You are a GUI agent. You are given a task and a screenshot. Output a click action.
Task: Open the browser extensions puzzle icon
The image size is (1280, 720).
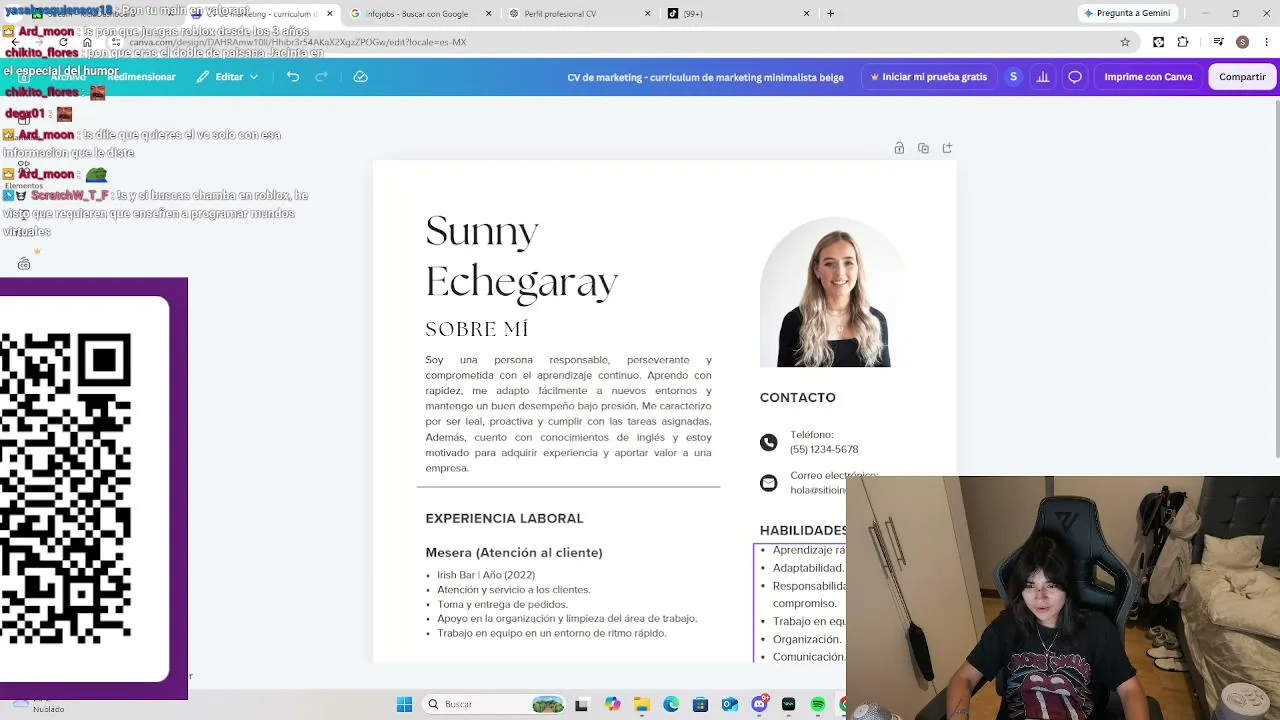click(x=1183, y=42)
